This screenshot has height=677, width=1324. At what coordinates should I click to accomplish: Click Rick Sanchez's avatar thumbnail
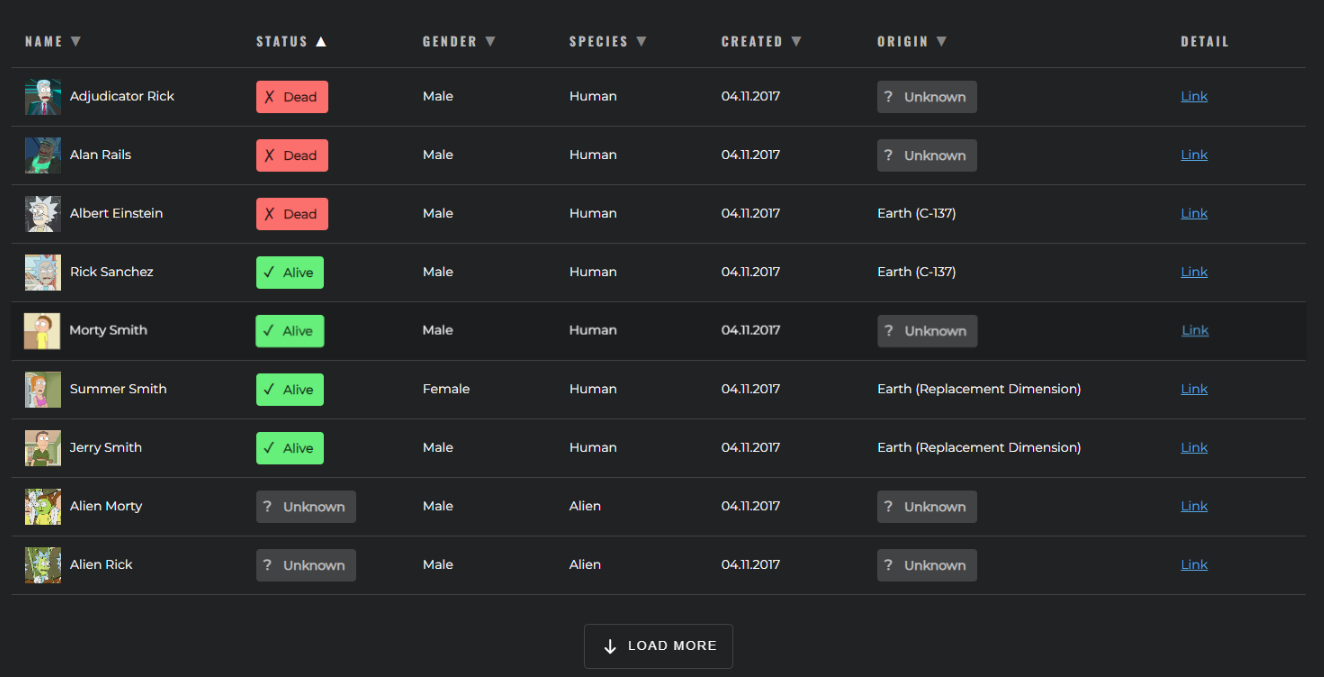(43, 272)
